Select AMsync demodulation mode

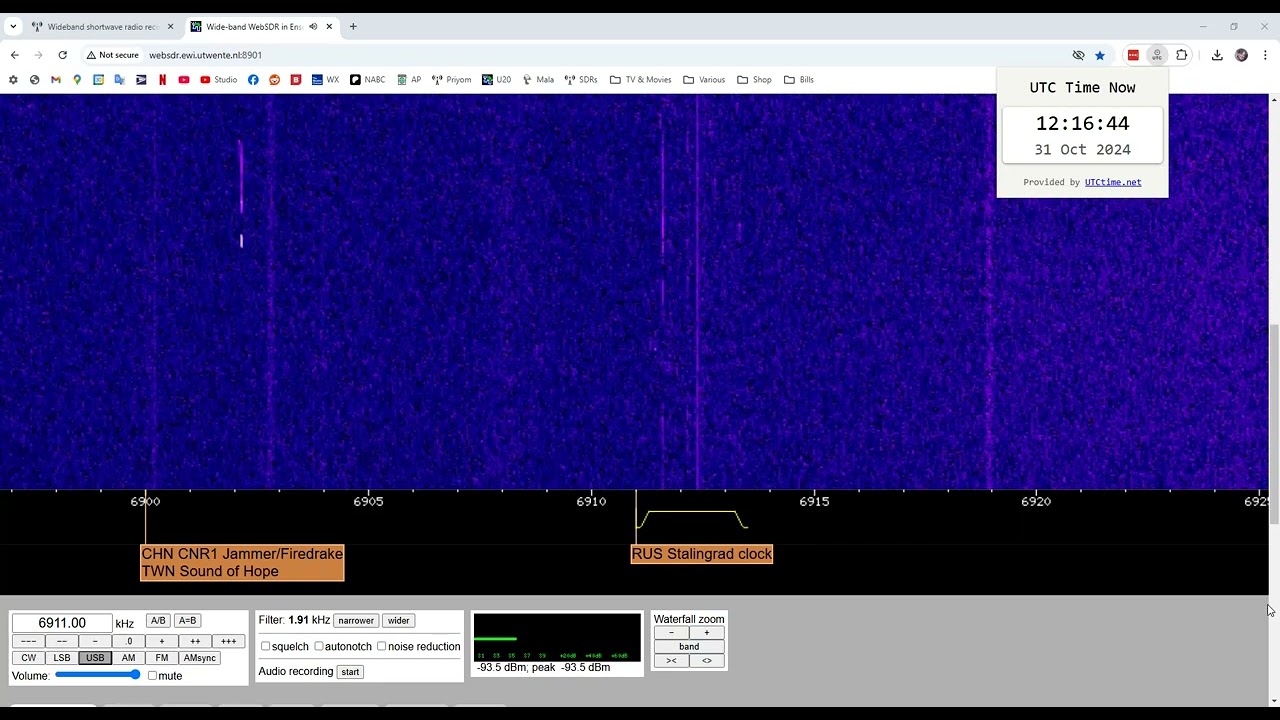[199, 658]
